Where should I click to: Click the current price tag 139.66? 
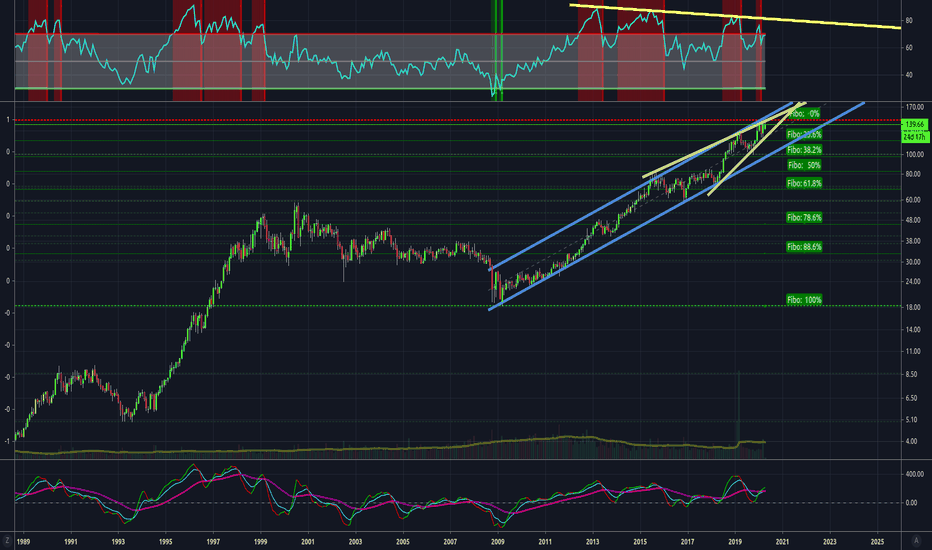(x=914, y=124)
